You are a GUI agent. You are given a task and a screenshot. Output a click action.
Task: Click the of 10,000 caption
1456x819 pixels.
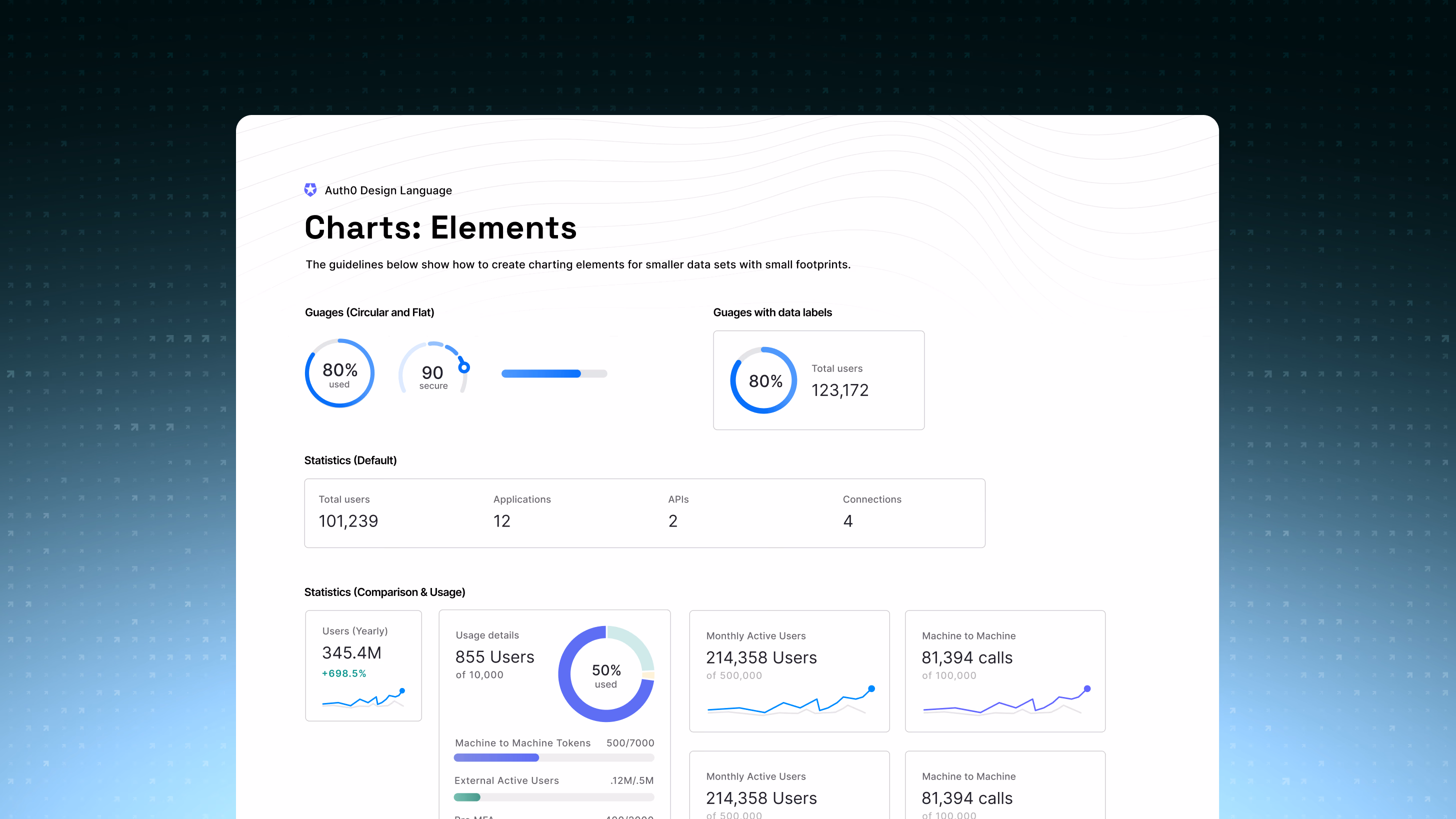pyautogui.click(x=479, y=675)
